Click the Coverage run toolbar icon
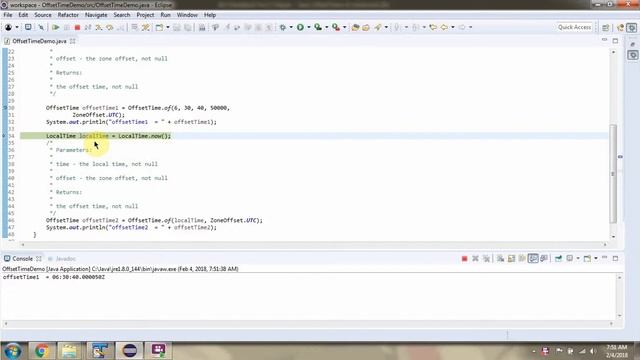Image resolution: width=640 pixels, height=360 pixels. 318,27
